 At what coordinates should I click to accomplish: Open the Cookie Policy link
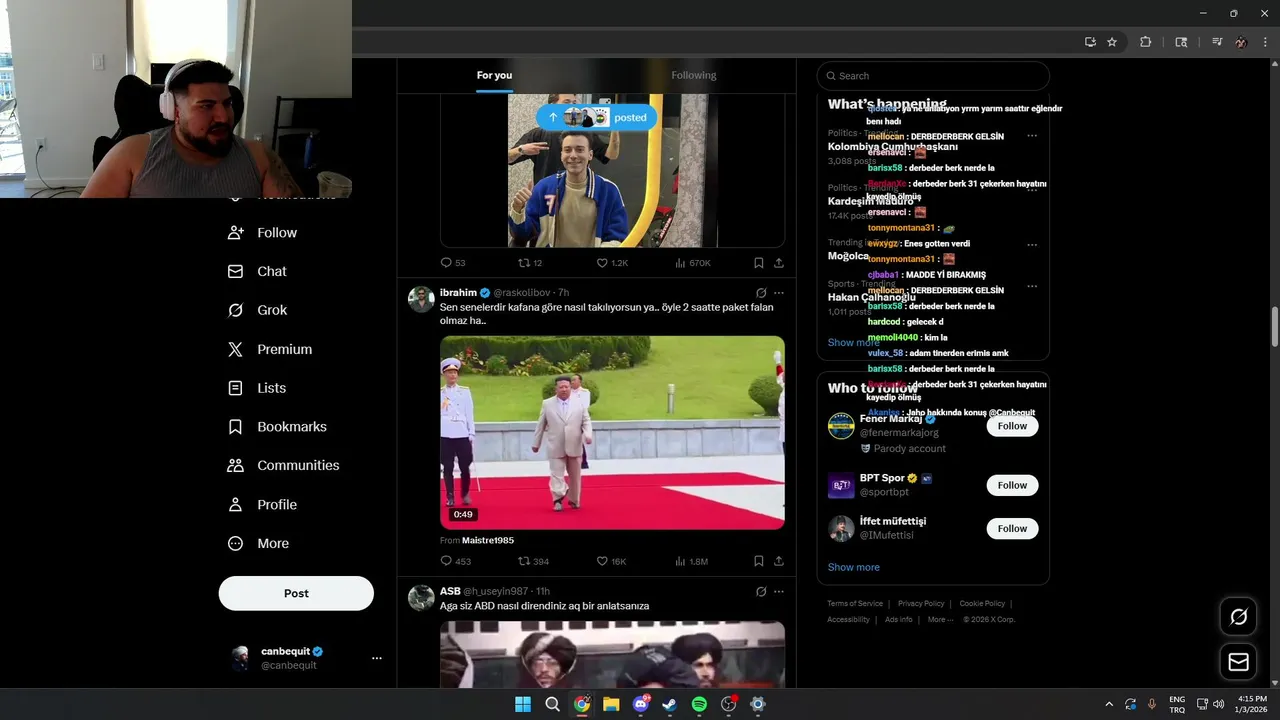pos(982,604)
